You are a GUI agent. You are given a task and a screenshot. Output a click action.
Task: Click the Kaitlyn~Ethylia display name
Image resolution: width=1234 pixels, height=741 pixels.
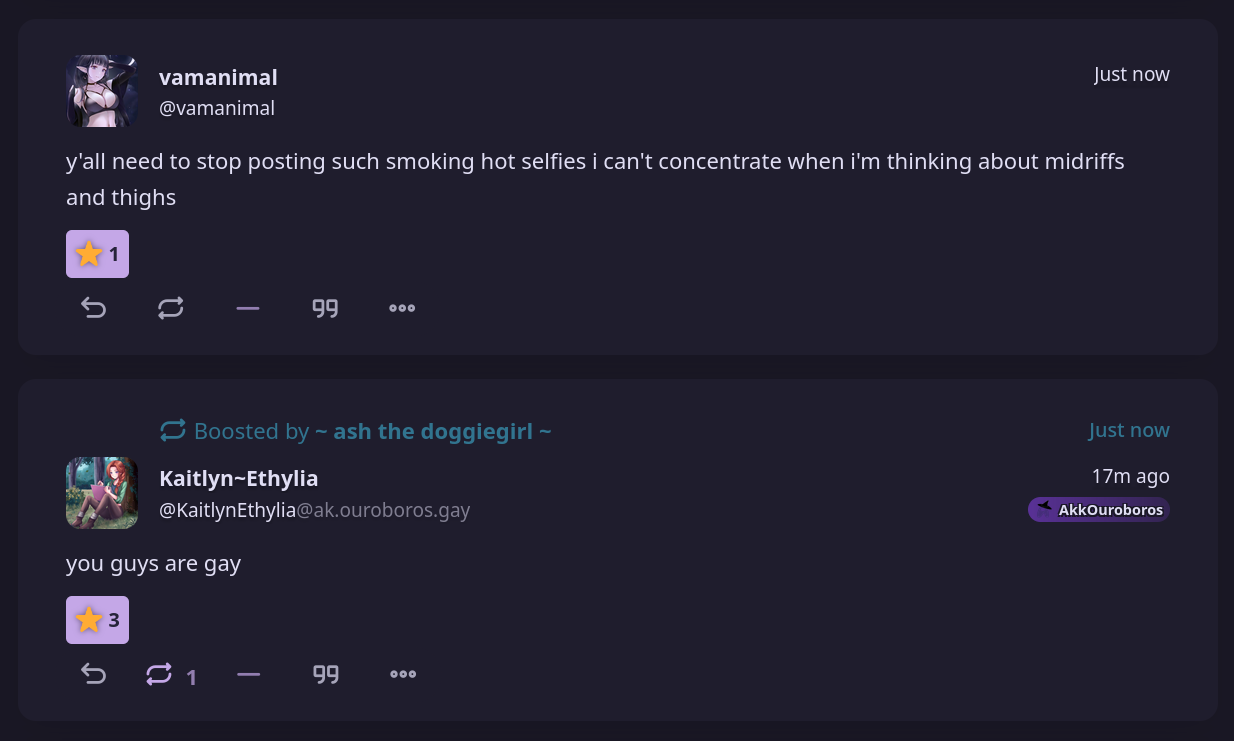pyautogui.click(x=238, y=478)
